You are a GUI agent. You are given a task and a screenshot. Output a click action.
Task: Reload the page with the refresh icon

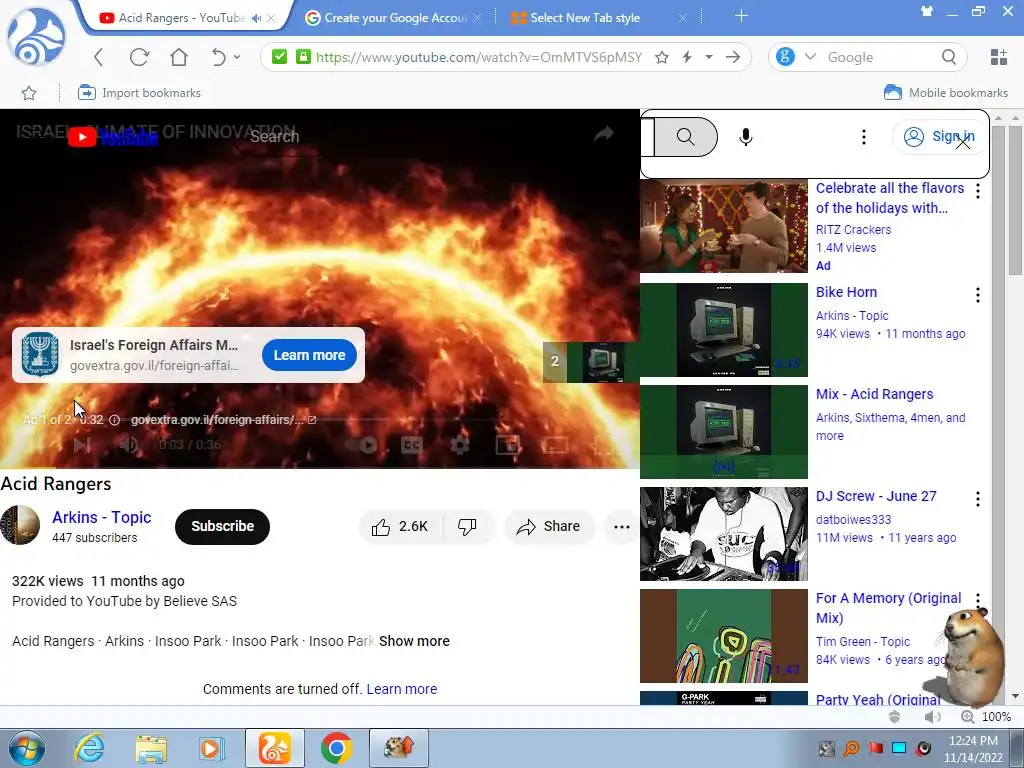coord(139,57)
